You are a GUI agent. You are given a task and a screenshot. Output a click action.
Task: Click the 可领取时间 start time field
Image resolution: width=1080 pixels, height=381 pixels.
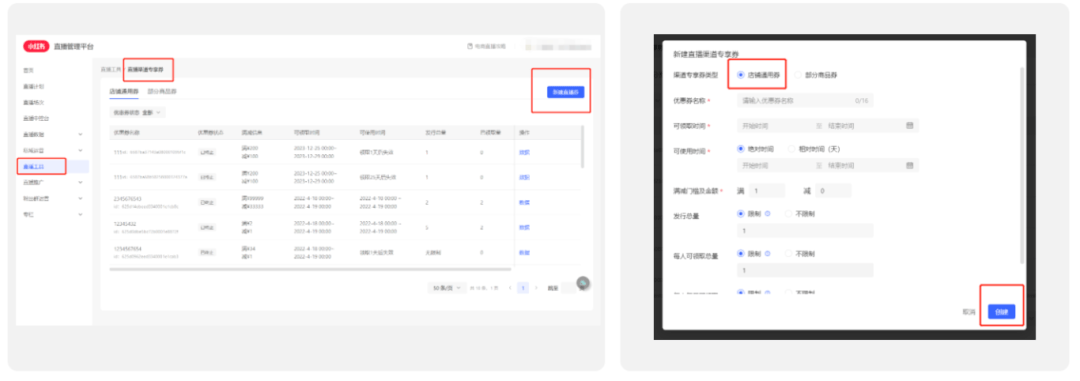coord(775,125)
